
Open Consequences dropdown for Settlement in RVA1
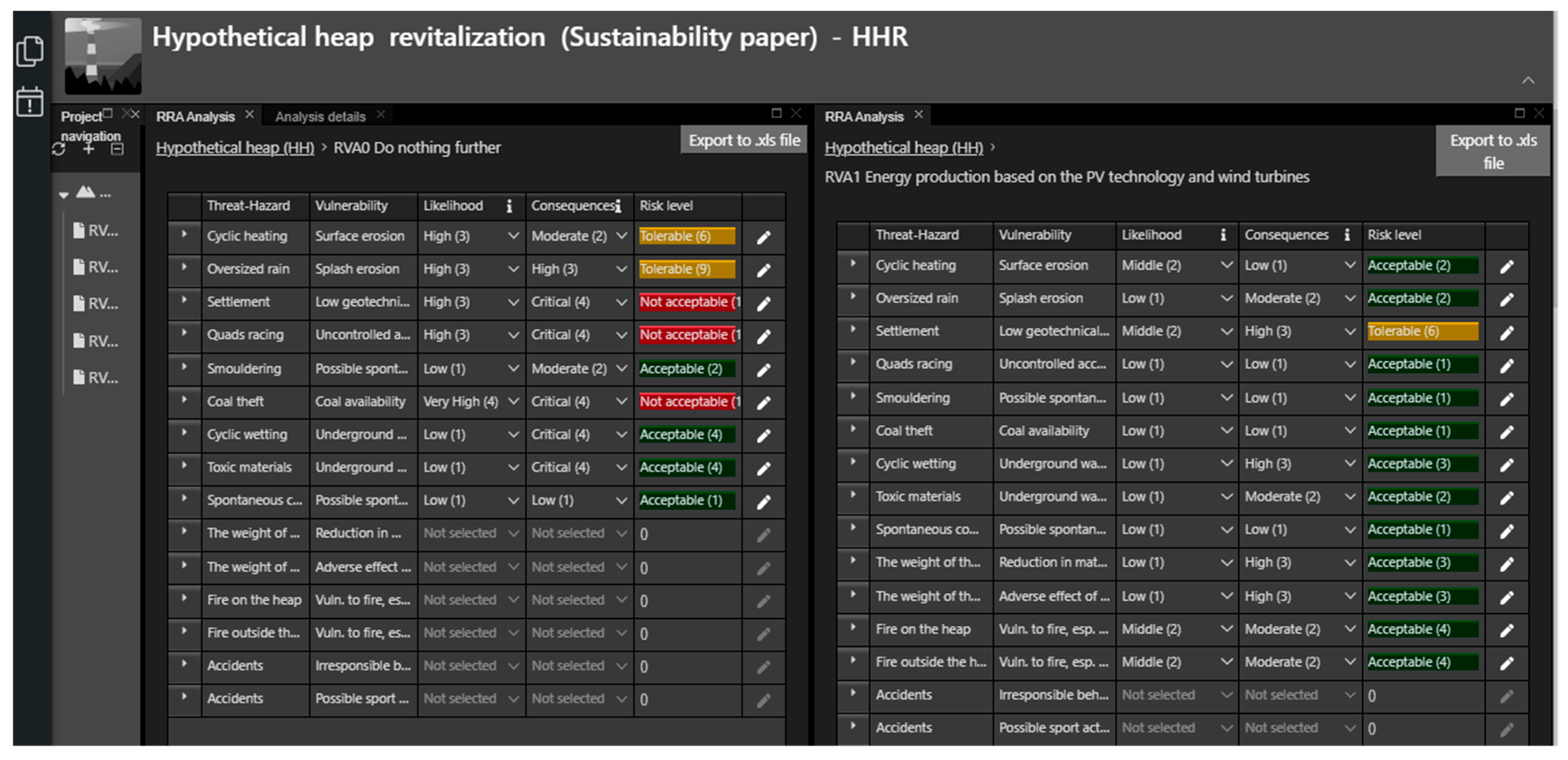coord(1350,331)
